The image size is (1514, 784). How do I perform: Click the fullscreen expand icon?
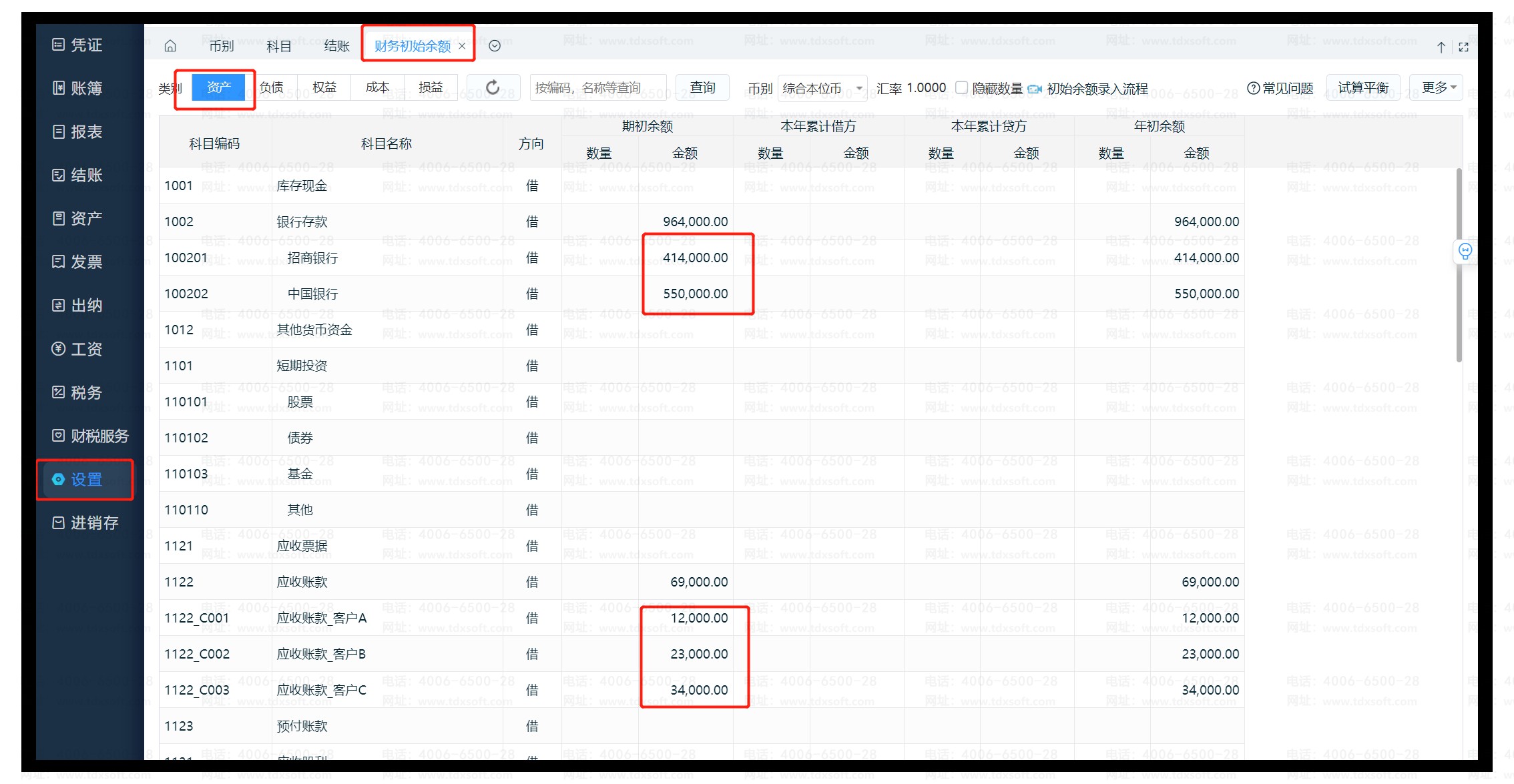tap(1463, 47)
